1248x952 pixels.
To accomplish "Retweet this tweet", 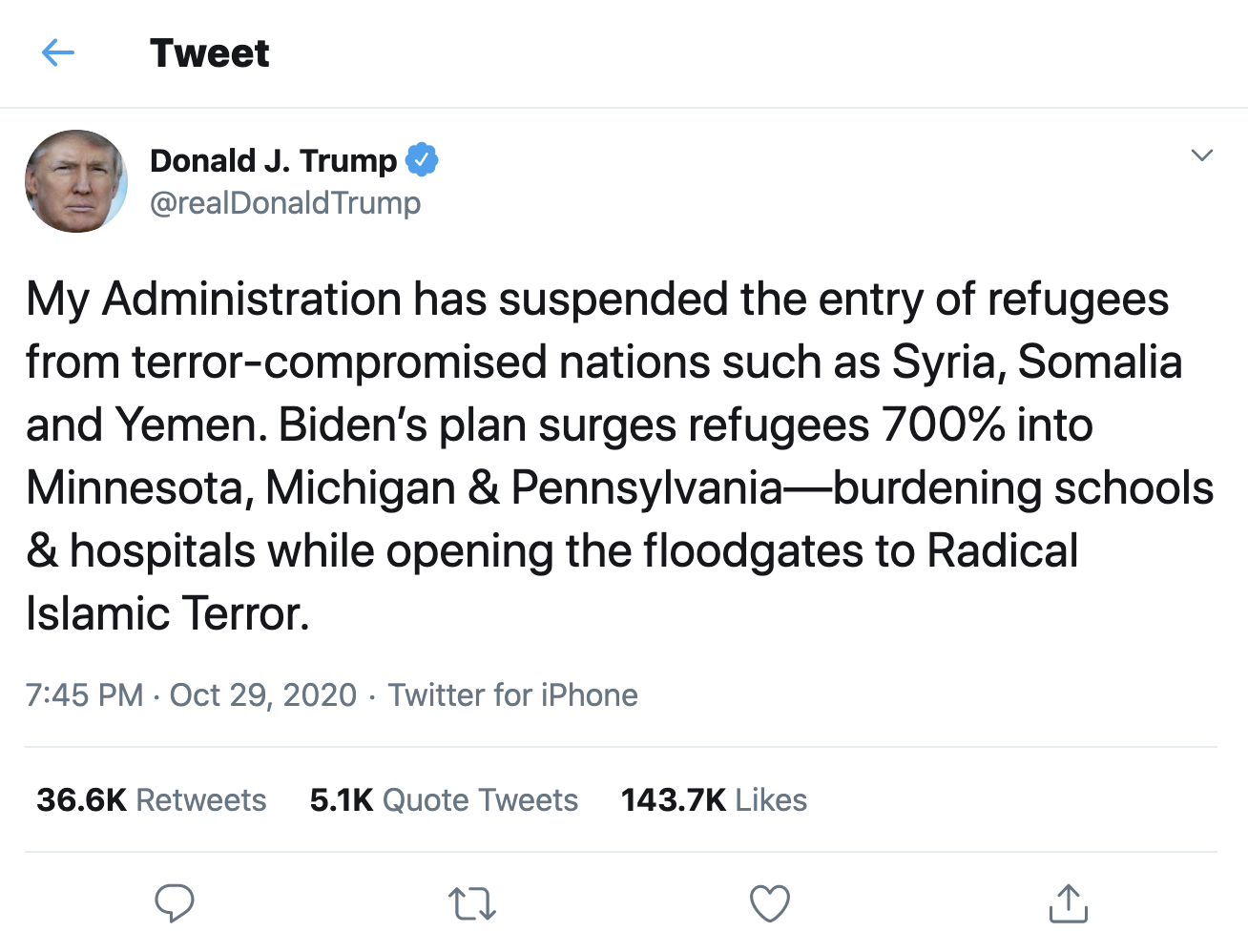I will pyautogui.click(x=469, y=902).
